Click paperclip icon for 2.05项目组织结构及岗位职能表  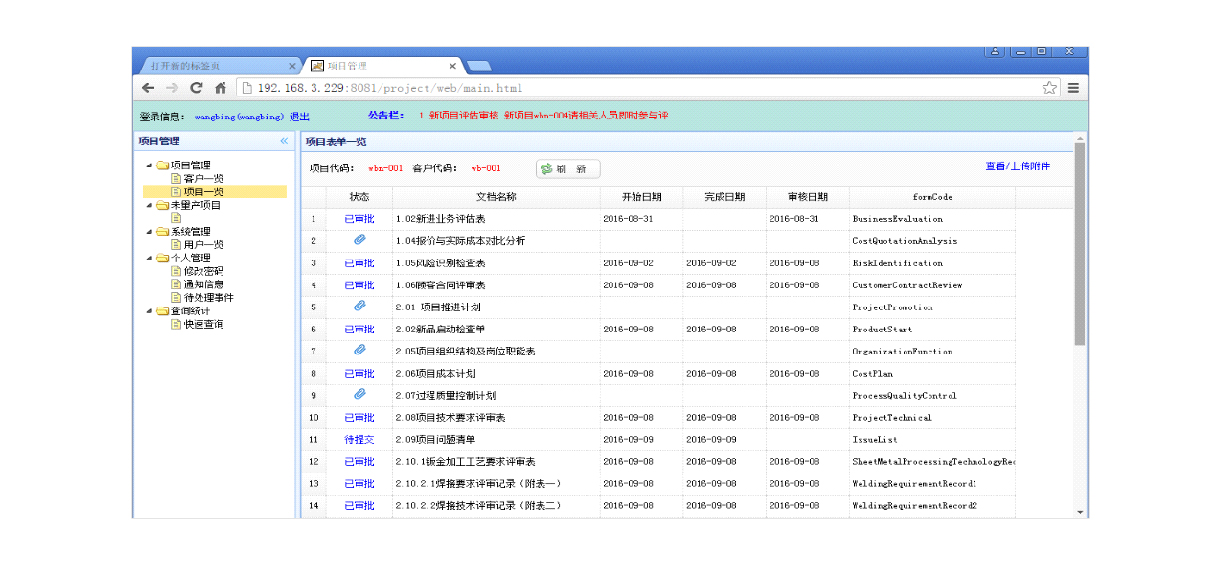(360, 350)
